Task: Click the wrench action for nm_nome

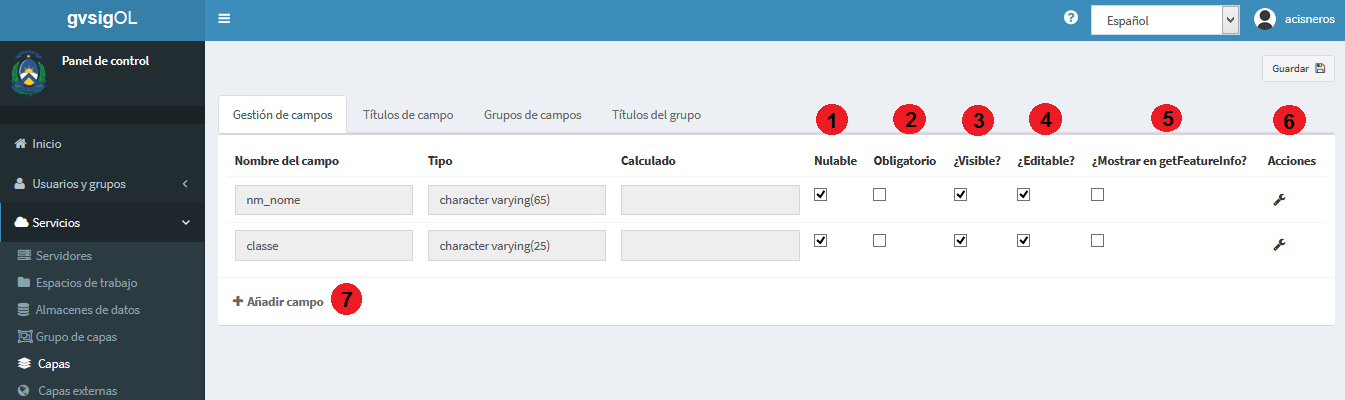Action: pos(1278,199)
